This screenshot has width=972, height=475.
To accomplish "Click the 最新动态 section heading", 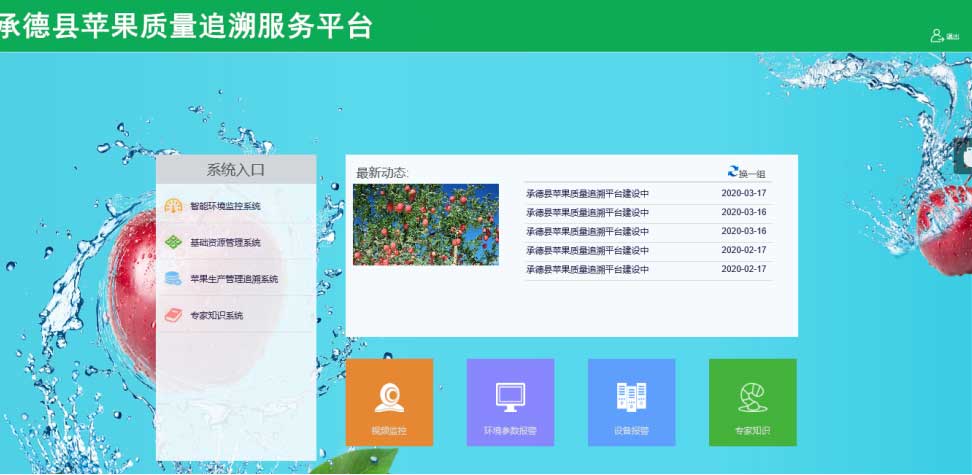I will click(x=382, y=173).
